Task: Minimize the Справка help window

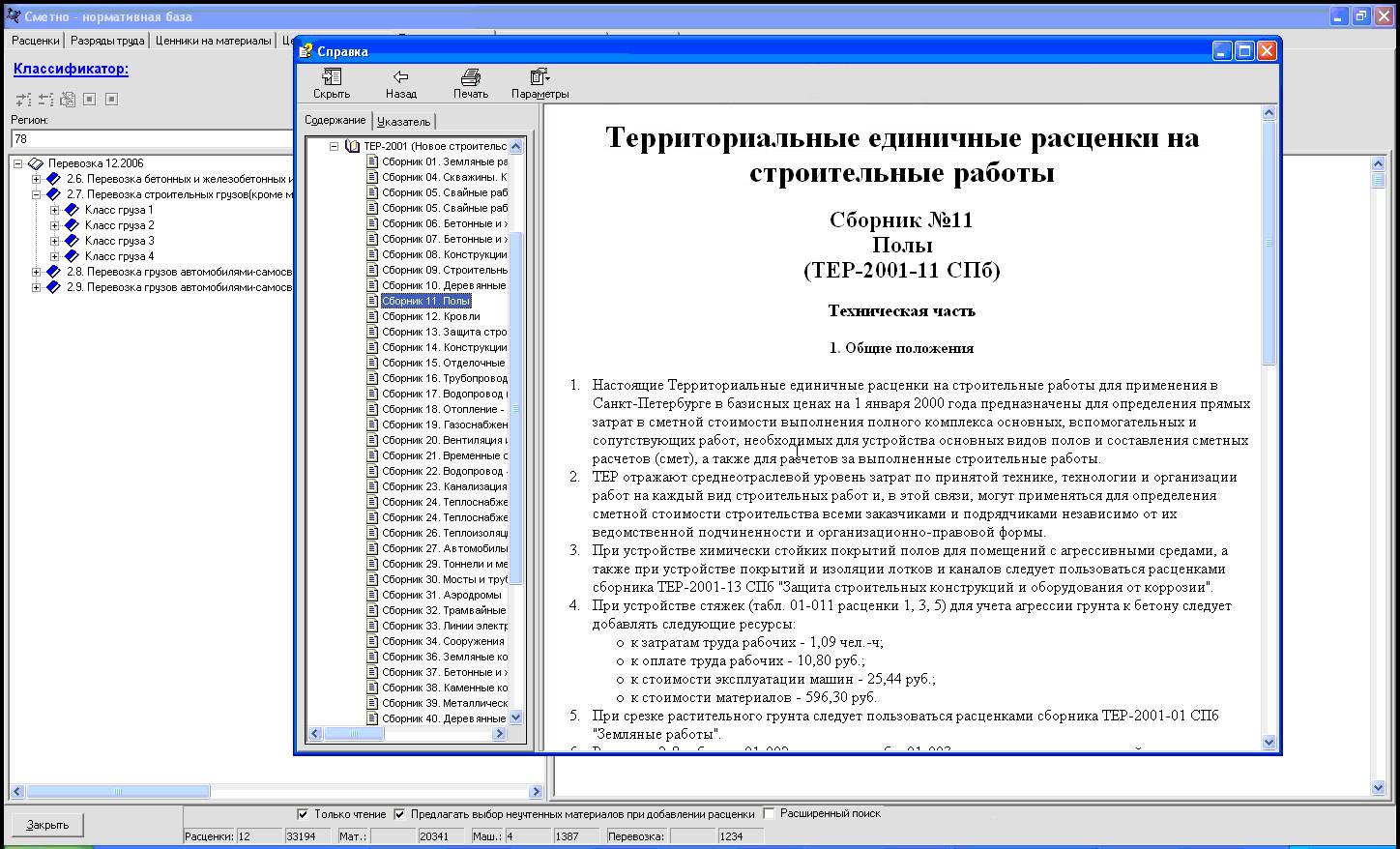Action: coord(1222,51)
